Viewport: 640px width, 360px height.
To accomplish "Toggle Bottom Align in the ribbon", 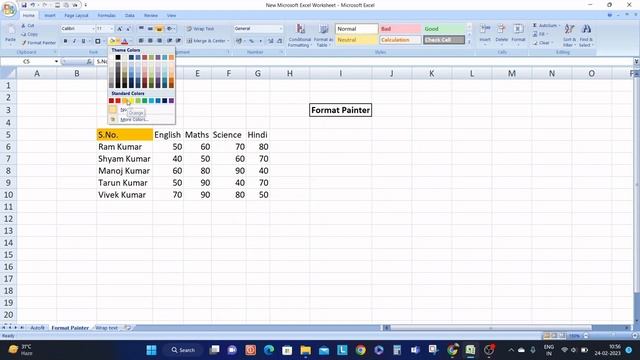I will (159, 29).
